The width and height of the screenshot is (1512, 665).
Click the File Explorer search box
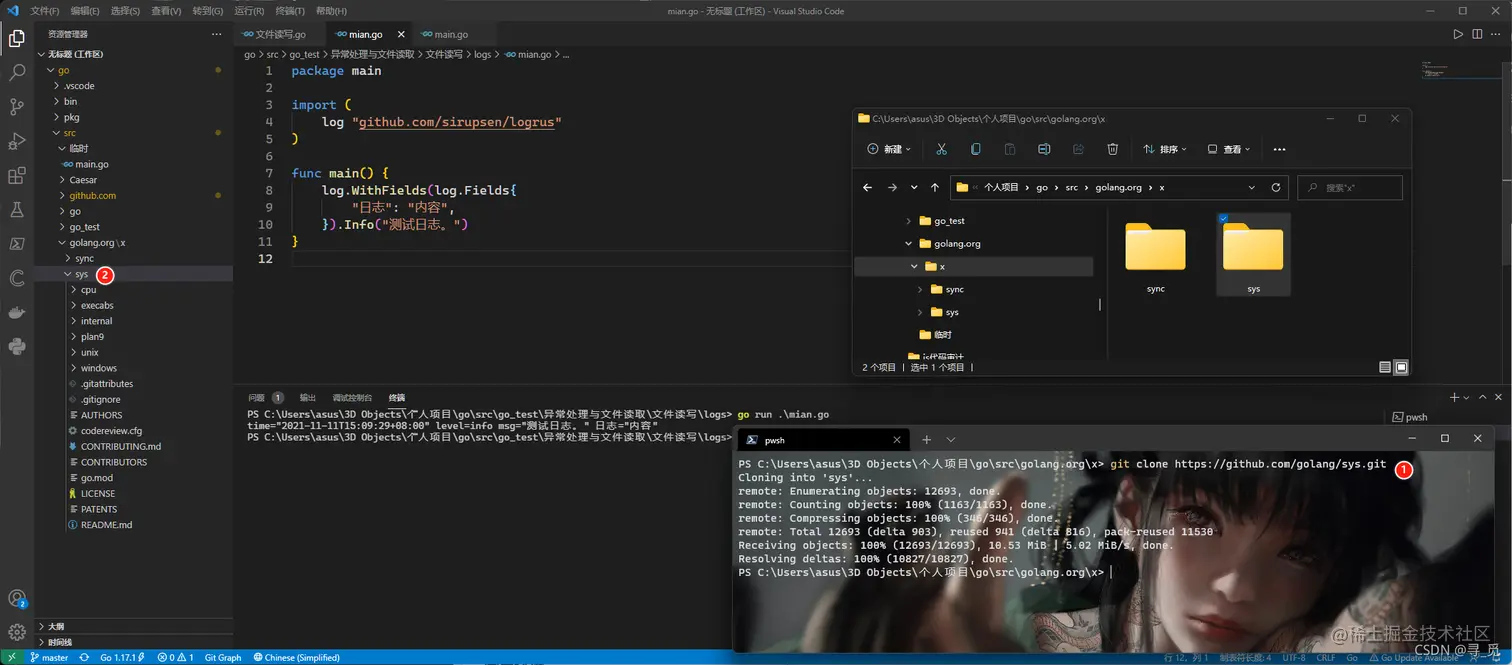(x=1350, y=187)
